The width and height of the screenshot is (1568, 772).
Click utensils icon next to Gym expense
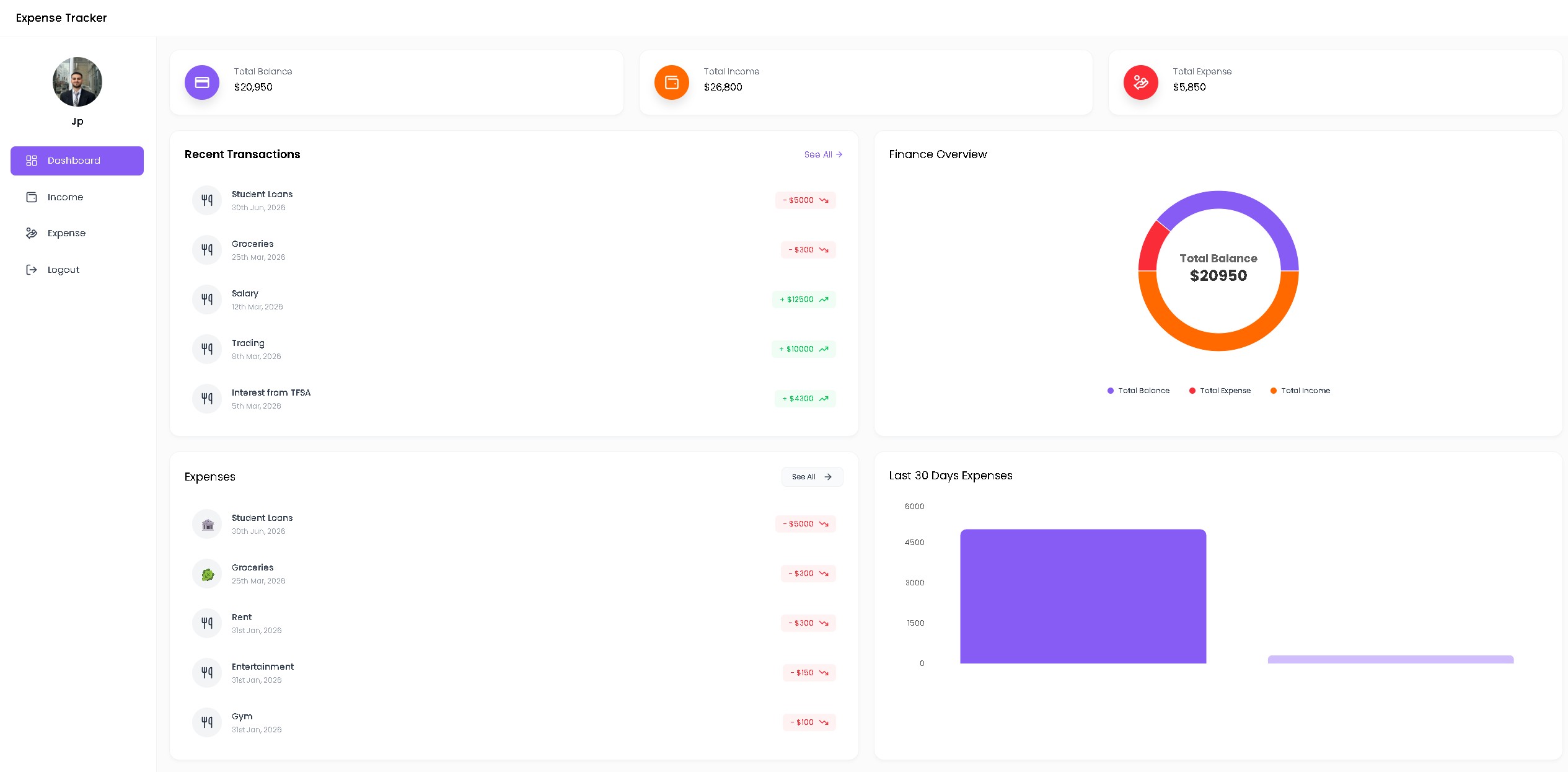(x=207, y=722)
